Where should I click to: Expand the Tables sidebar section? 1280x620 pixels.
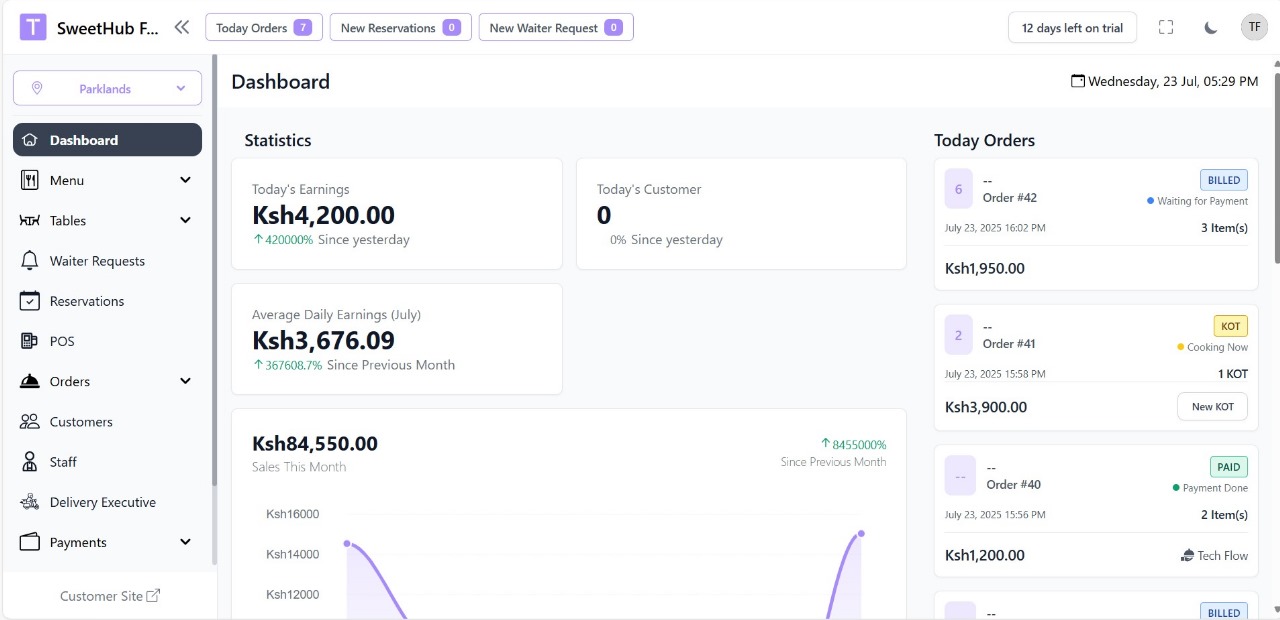(184, 220)
